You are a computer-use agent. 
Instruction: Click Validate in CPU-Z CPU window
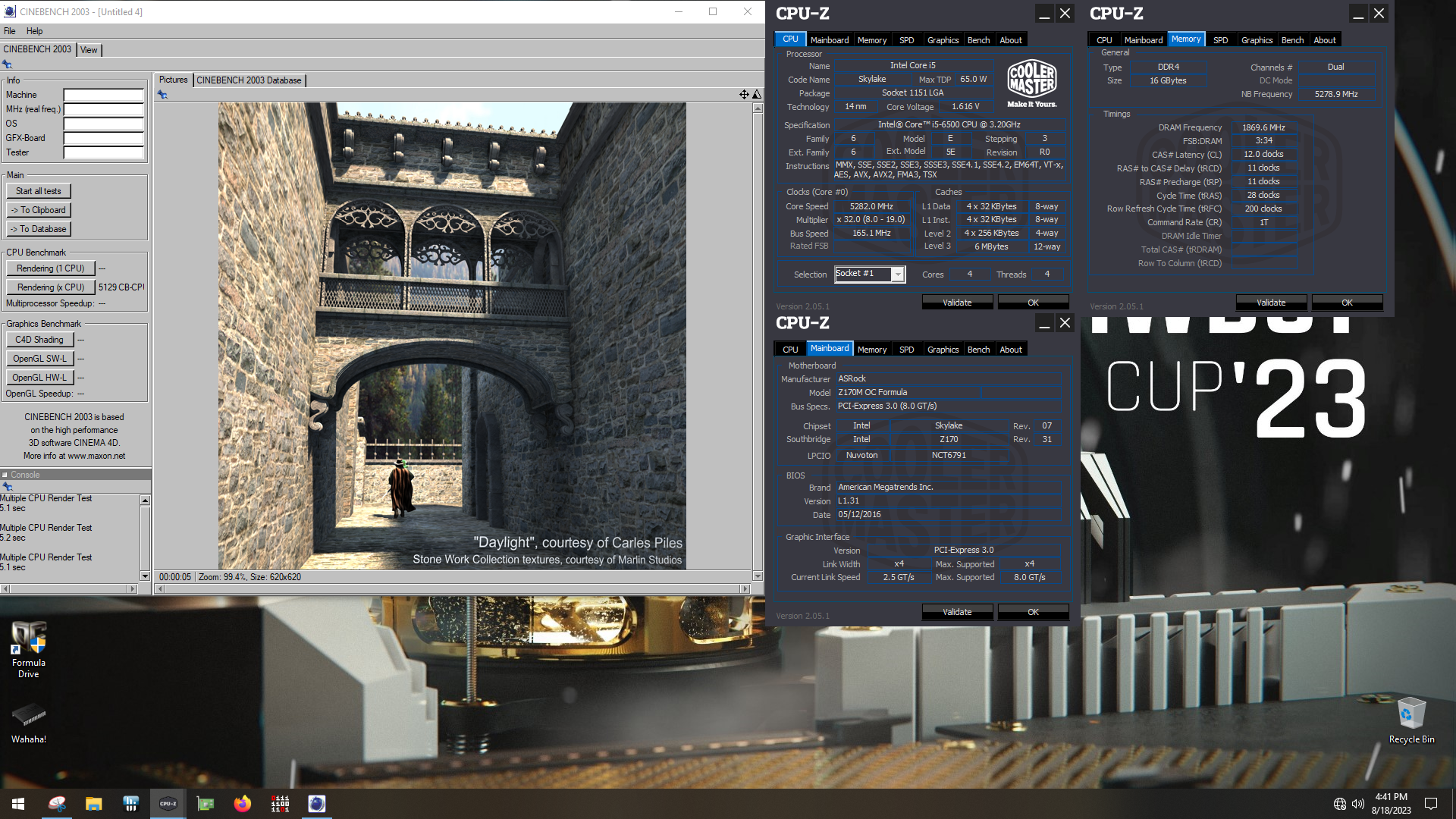point(957,303)
